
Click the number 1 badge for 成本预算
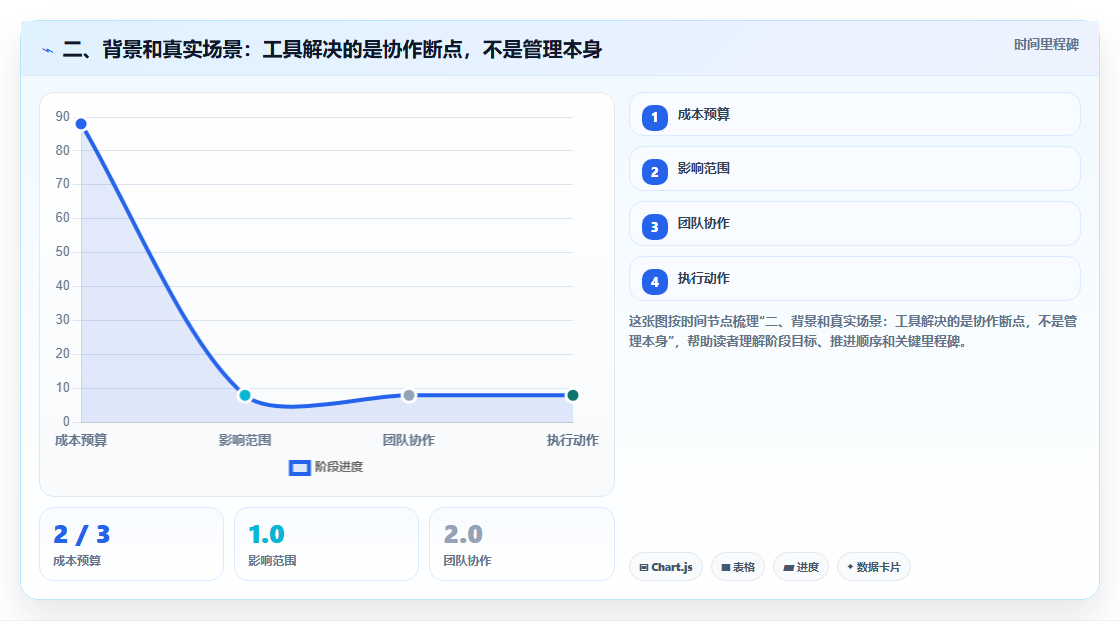tap(654, 118)
